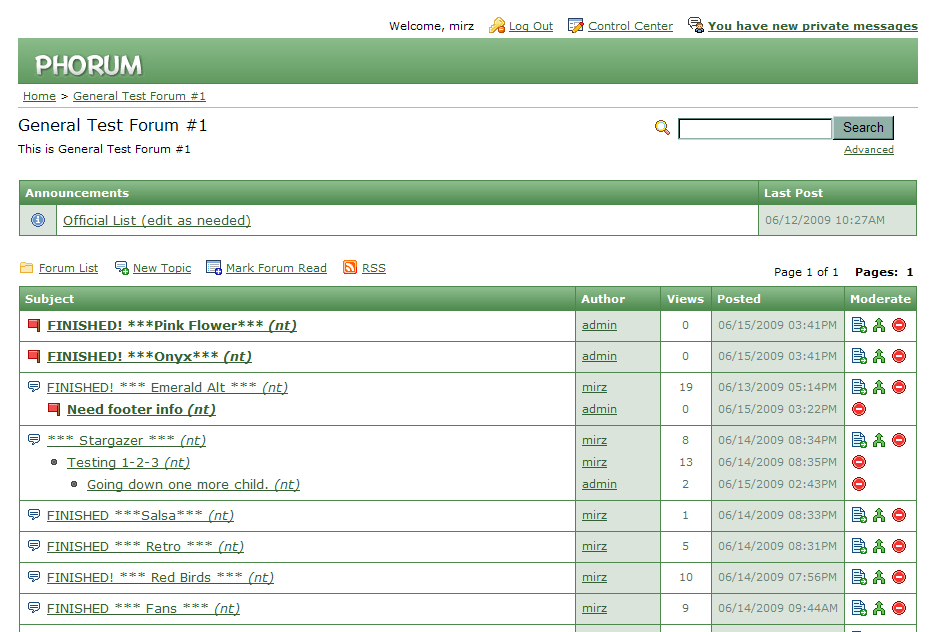Click the speech bubble icon beside Stargazer
934x632 pixels.
(x=34, y=440)
